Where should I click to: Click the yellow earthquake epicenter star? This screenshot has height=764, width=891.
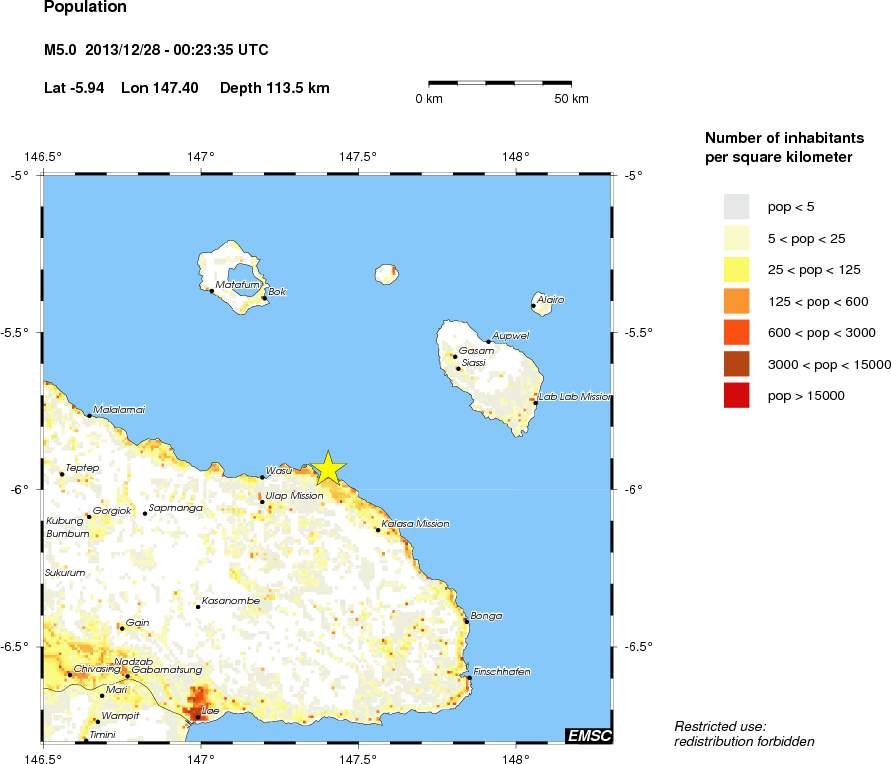pos(329,468)
